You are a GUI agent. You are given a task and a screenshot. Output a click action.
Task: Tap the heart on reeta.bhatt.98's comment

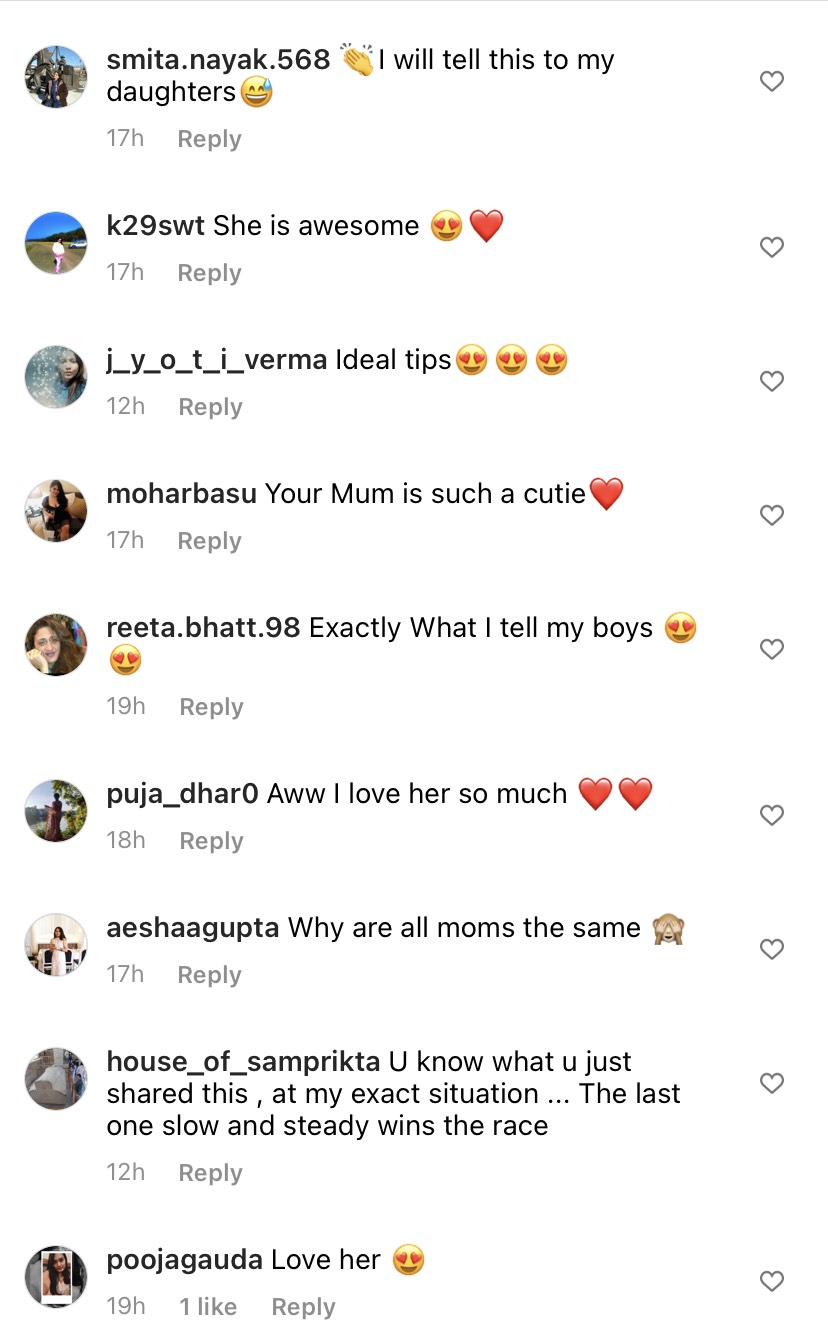[772, 649]
